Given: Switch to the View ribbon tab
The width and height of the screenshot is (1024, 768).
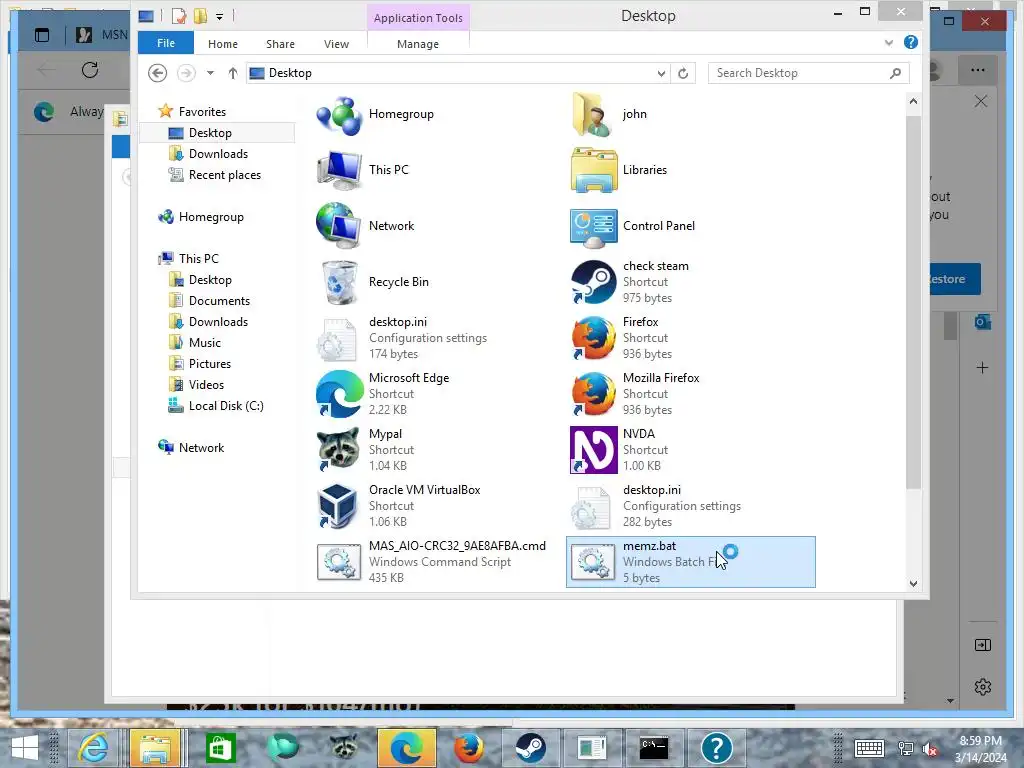Looking at the screenshot, I should [x=336, y=44].
